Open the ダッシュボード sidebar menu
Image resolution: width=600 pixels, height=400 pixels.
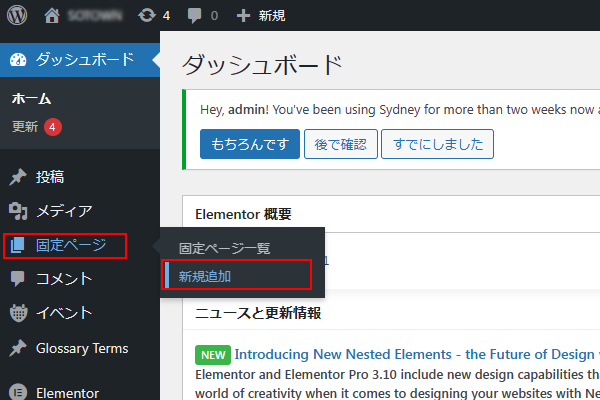tap(80, 60)
